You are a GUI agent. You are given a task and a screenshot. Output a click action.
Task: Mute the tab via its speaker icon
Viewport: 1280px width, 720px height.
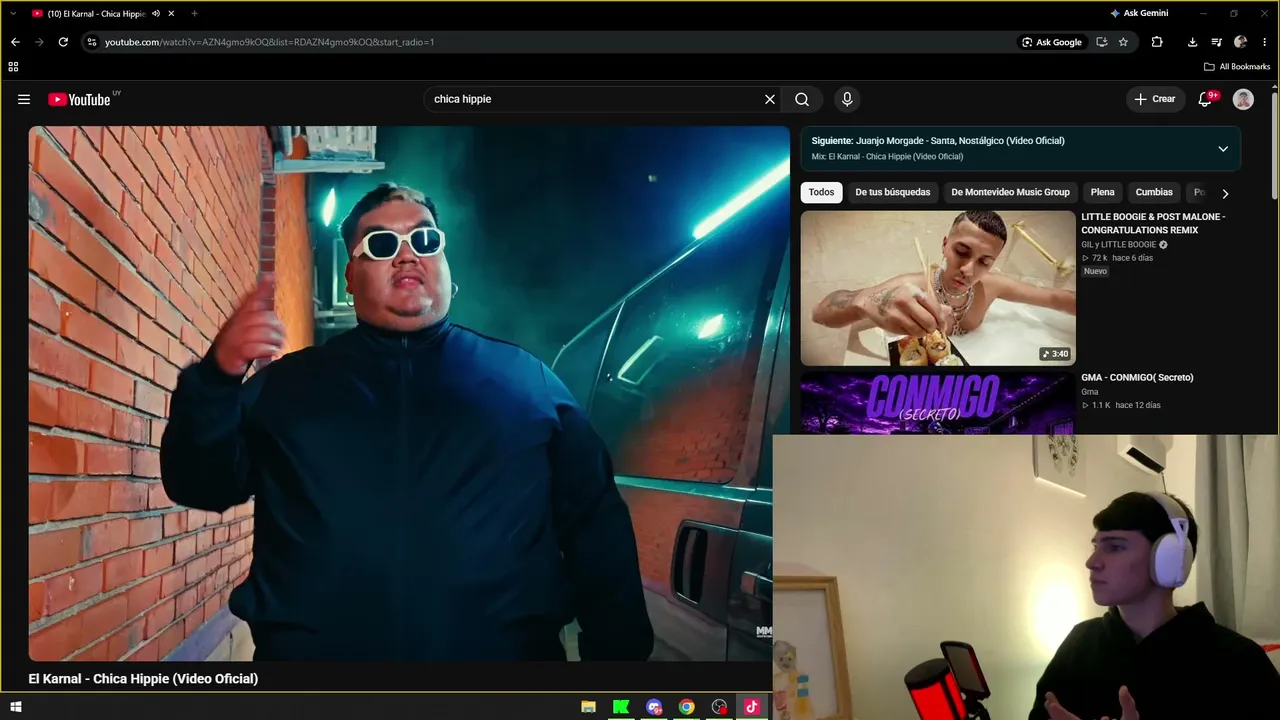(156, 14)
